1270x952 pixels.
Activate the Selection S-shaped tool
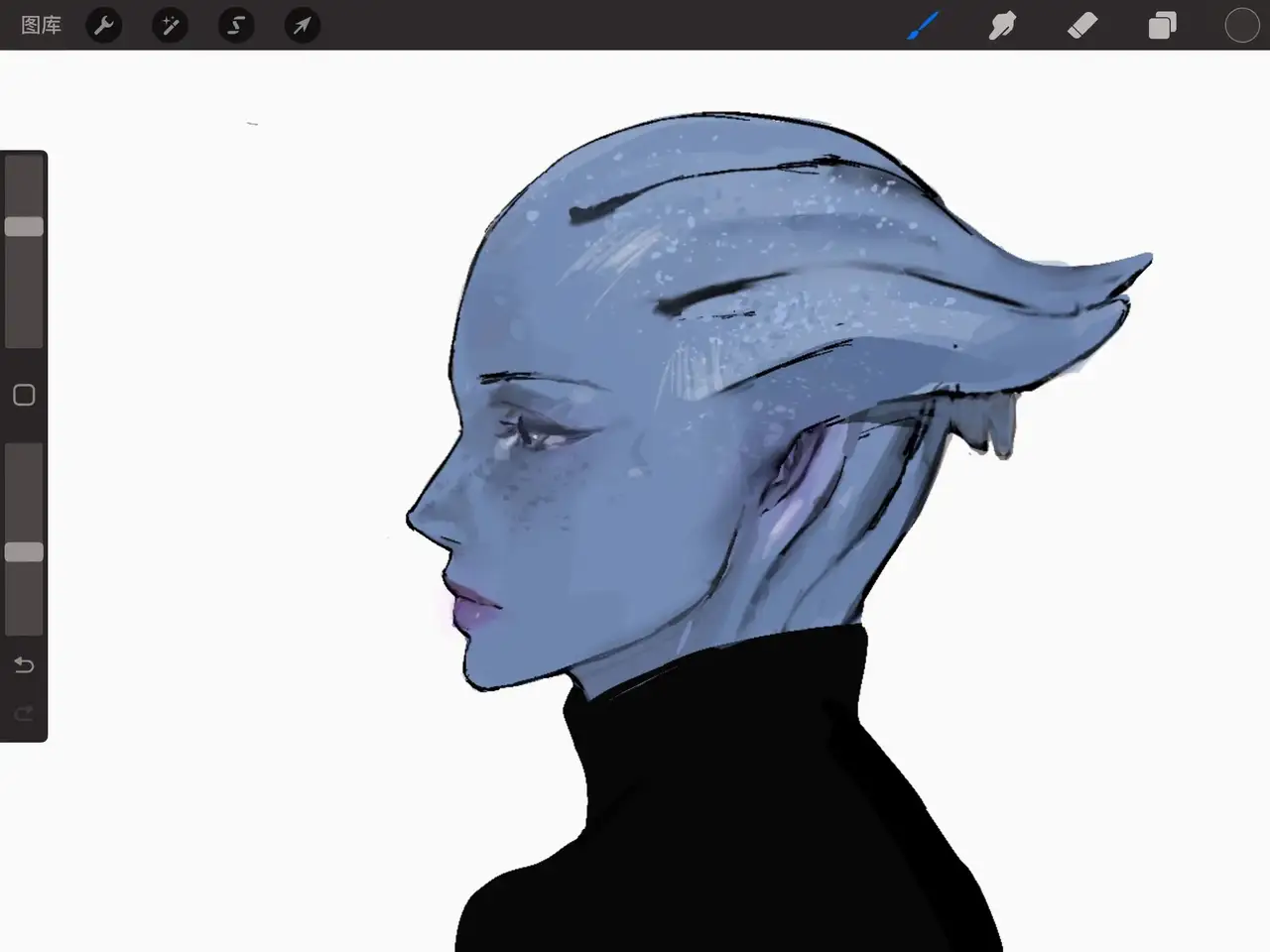point(236,25)
